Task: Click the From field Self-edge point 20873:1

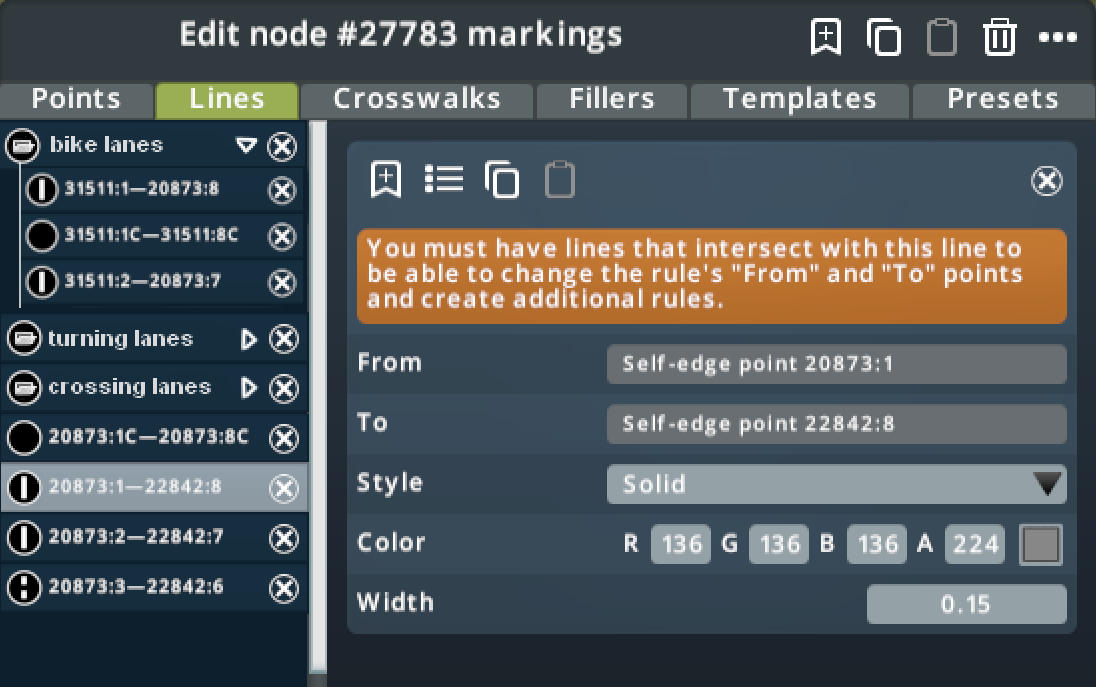Action: 837,363
